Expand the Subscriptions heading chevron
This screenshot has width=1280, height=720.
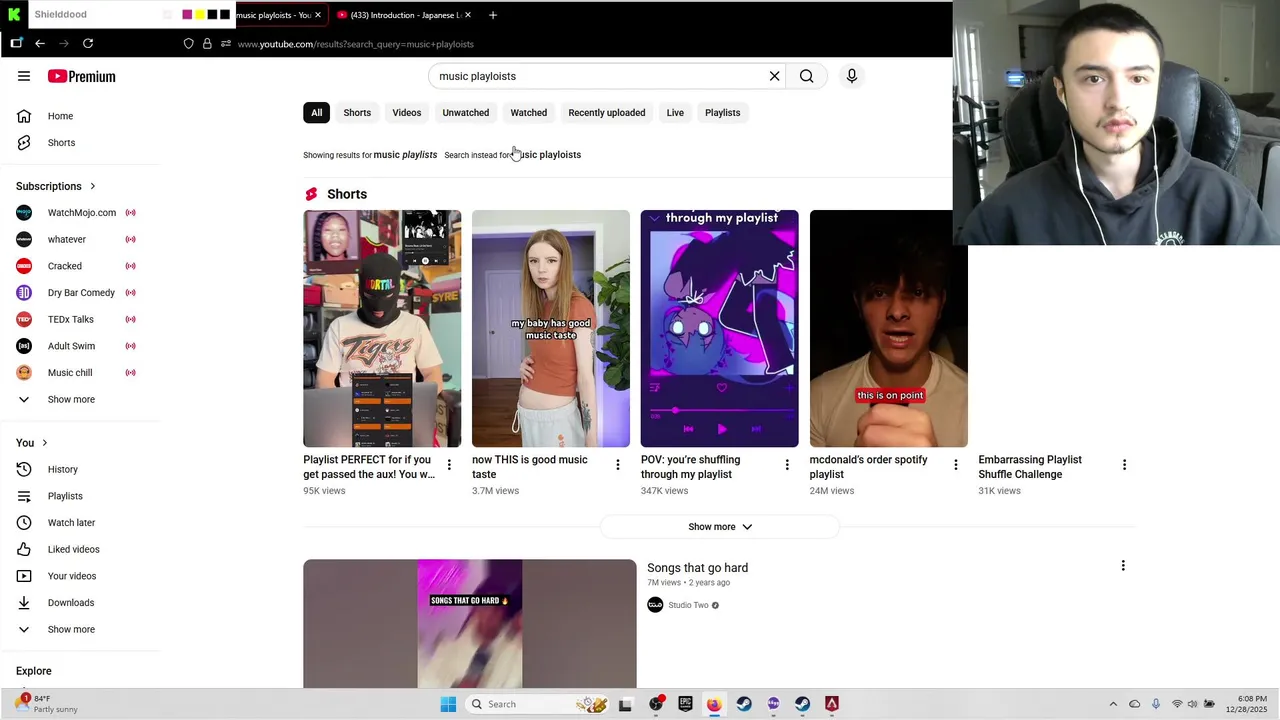(x=93, y=186)
